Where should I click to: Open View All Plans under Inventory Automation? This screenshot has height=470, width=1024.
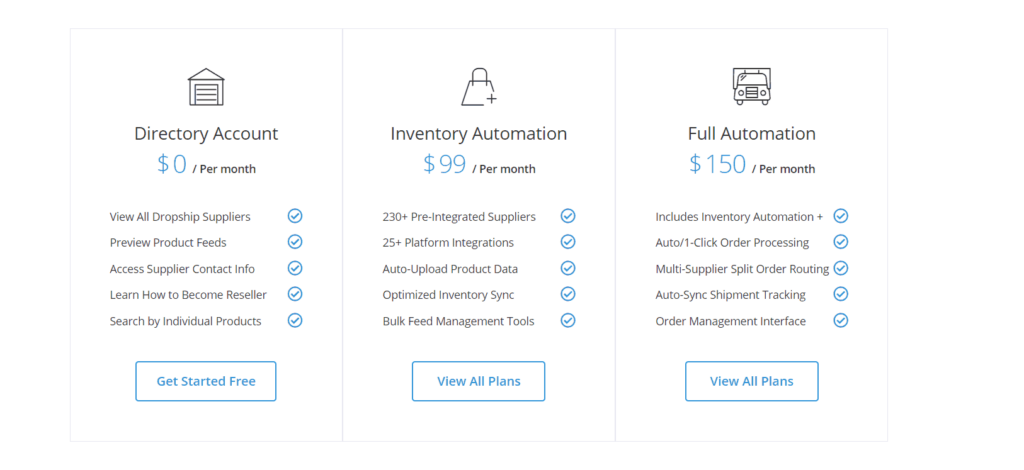(x=479, y=381)
